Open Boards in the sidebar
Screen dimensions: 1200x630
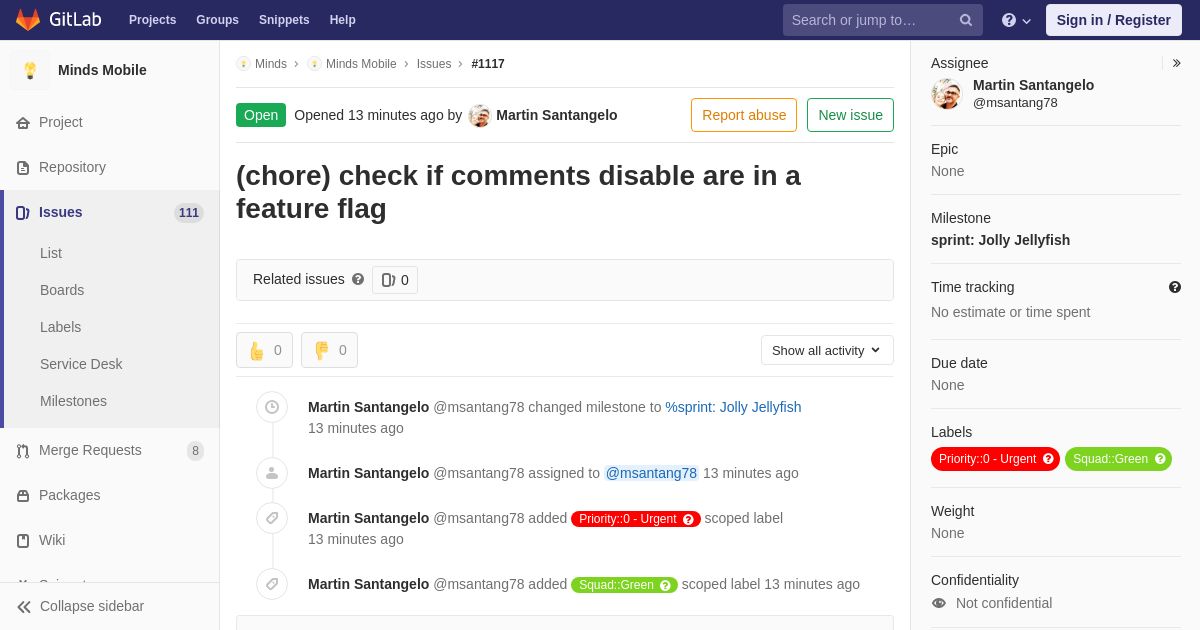tap(62, 290)
